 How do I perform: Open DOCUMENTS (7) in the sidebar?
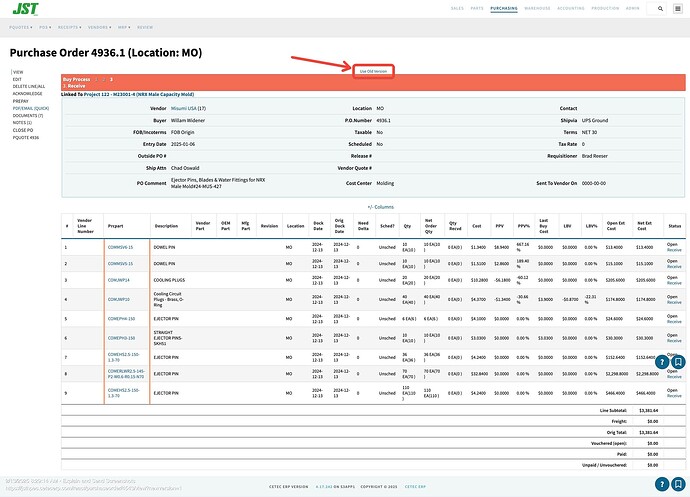click(x=28, y=116)
